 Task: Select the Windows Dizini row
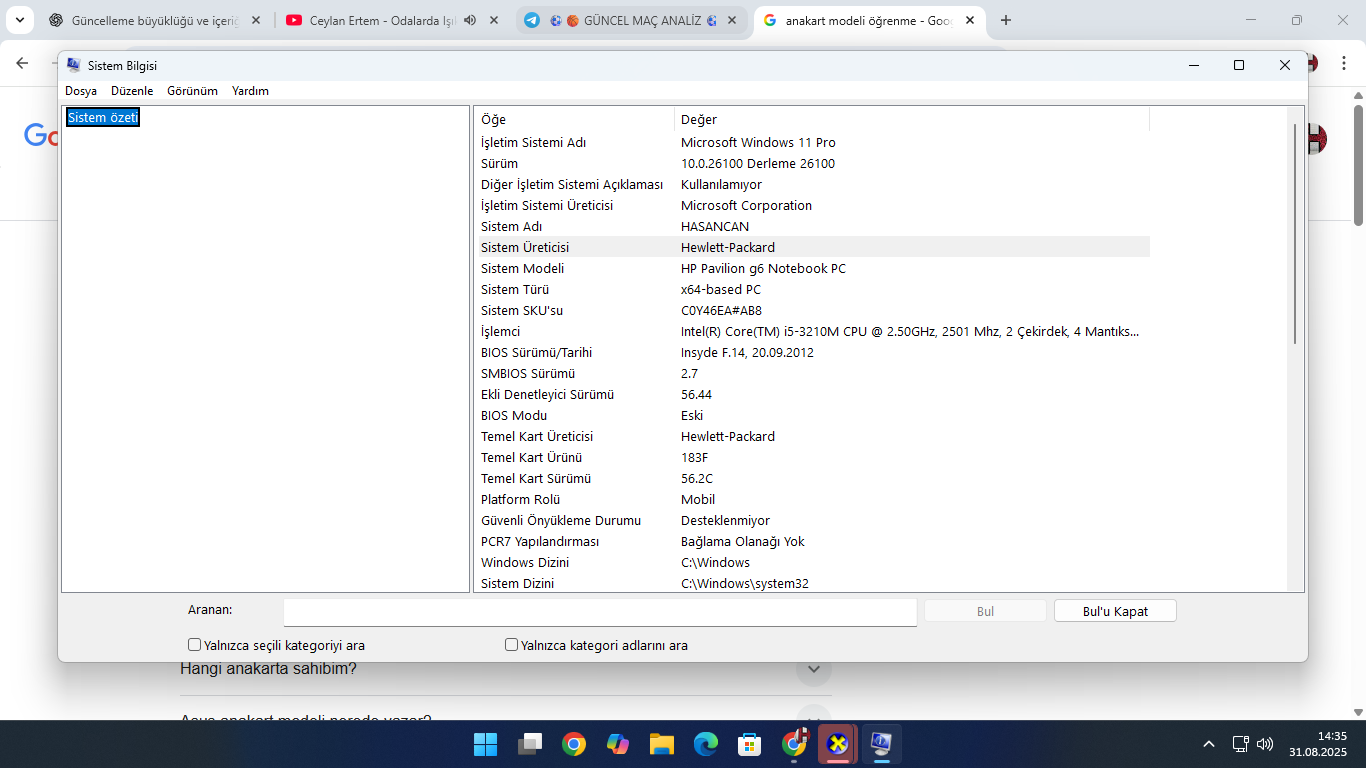coord(812,563)
